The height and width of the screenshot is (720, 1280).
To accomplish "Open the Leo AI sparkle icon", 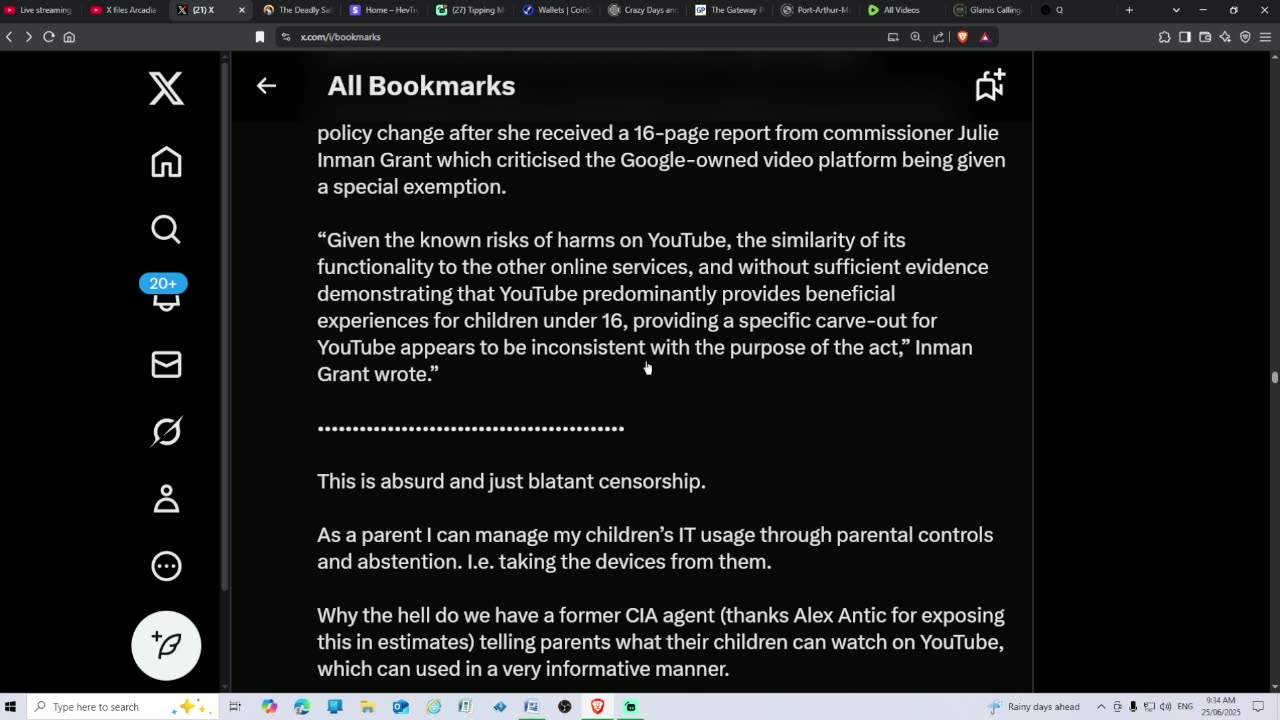I will pos(1225,37).
